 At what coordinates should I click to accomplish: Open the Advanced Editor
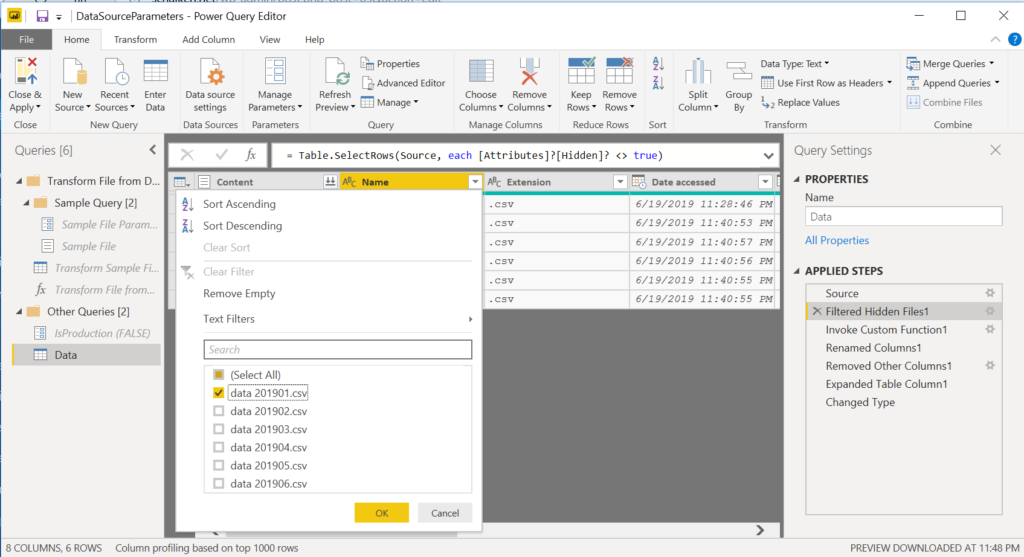pos(403,83)
